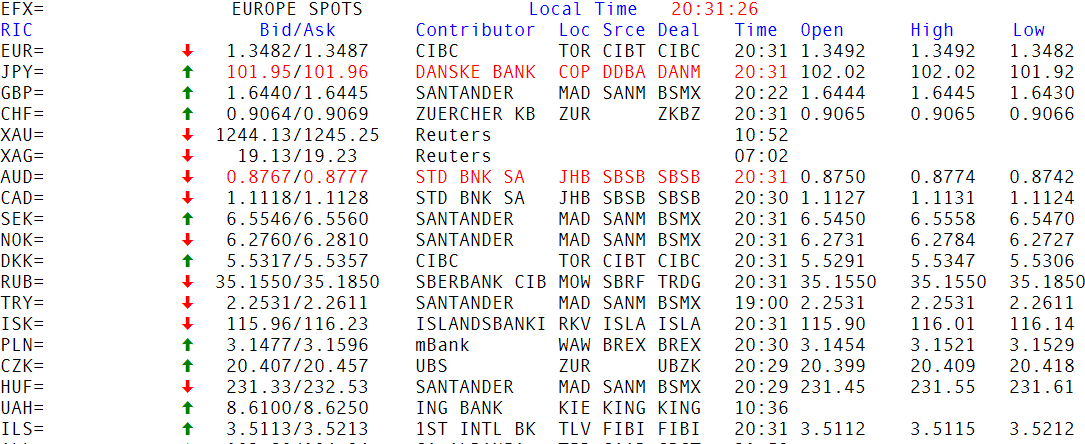Click contributor ING BANK
This screenshot has height=444, width=1085.
coord(459,408)
